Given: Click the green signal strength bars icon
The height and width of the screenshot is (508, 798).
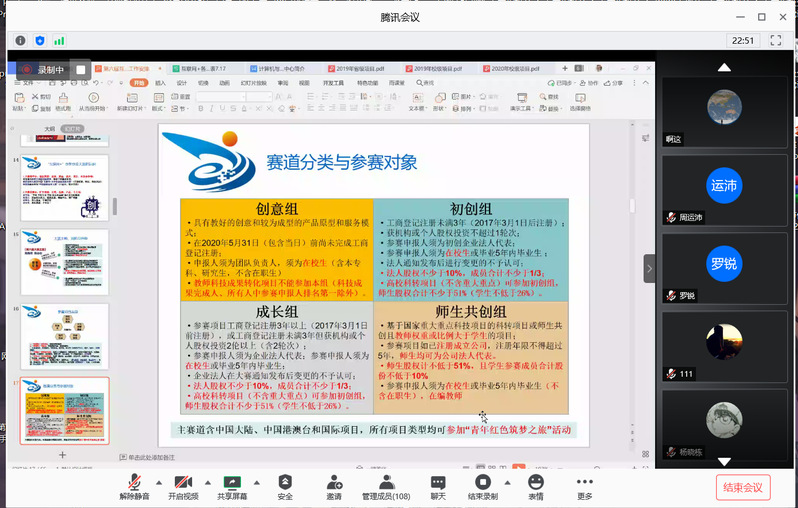Looking at the screenshot, I should click(59, 40).
